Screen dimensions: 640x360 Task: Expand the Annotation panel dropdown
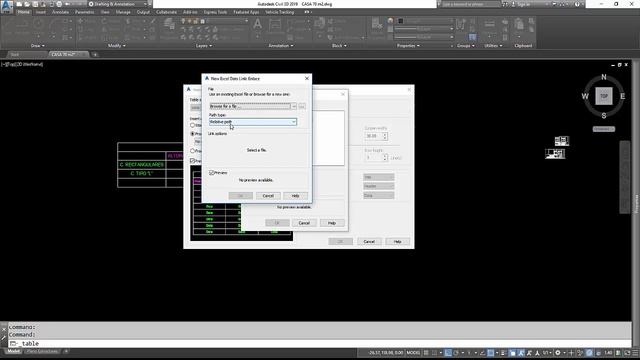(281, 46)
